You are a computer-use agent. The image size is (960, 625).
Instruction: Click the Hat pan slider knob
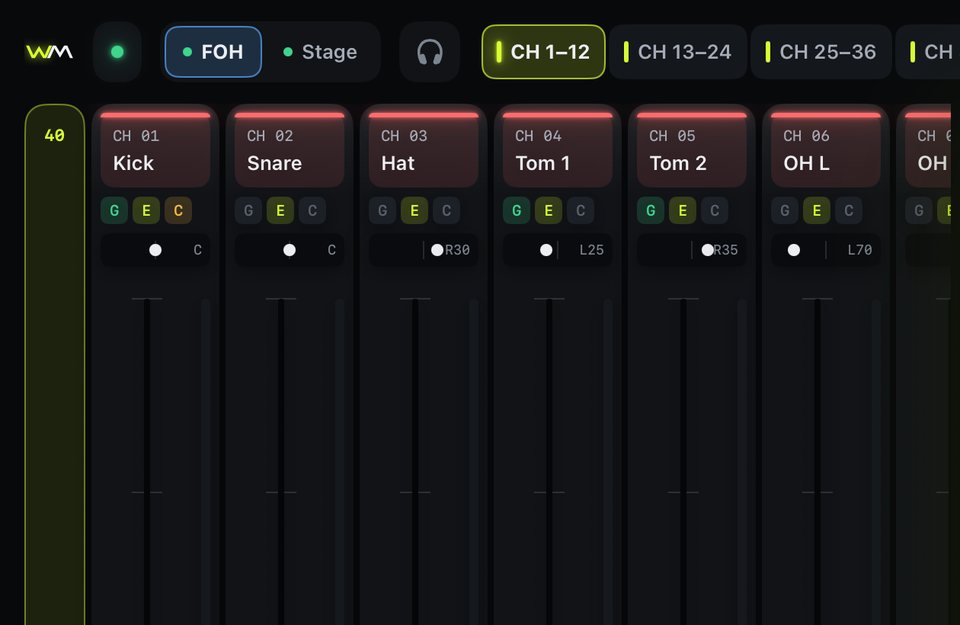coord(437,250)
